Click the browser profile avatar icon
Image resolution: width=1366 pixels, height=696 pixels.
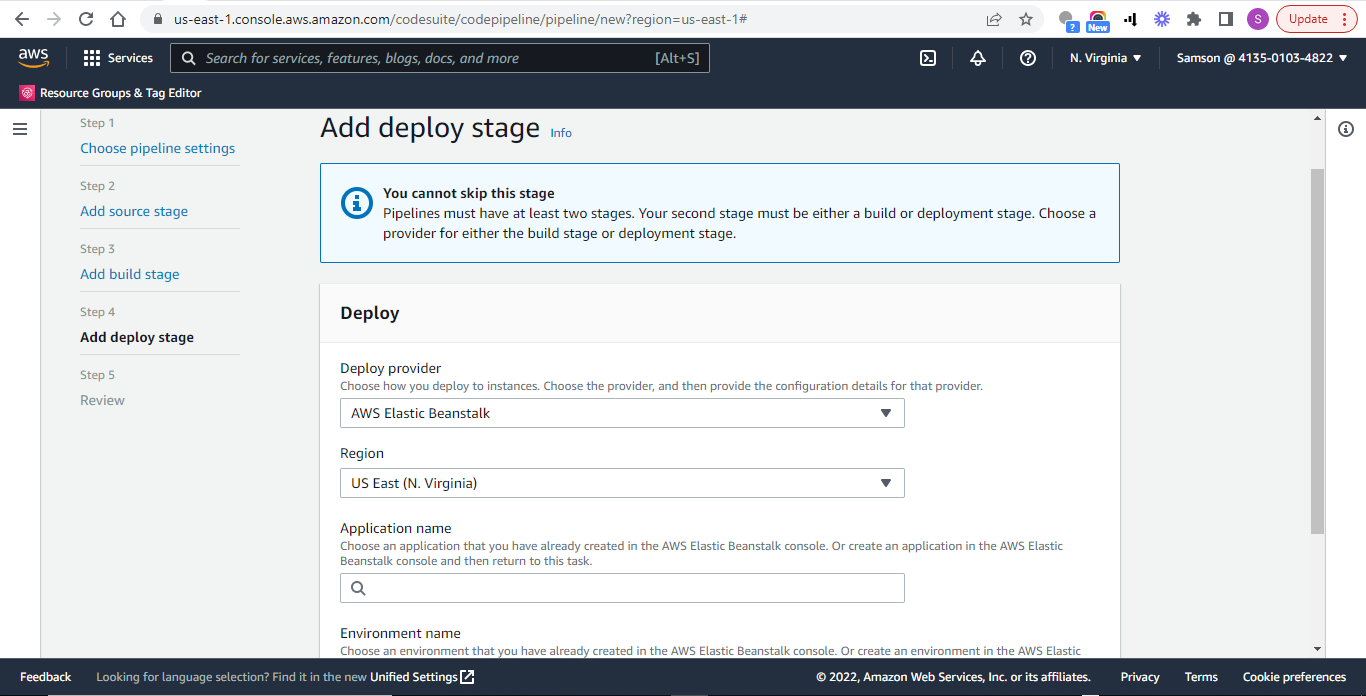click(1257, 17)
